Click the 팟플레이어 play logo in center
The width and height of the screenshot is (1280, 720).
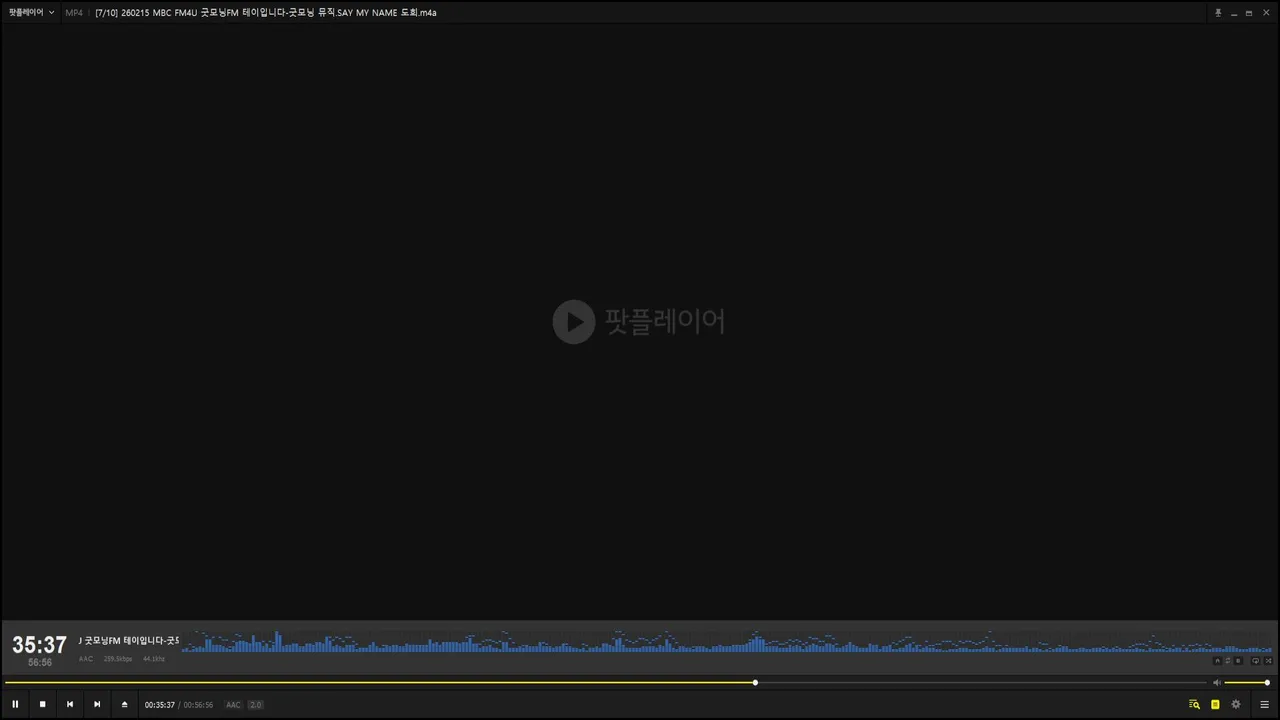click(x=639, y=322)
